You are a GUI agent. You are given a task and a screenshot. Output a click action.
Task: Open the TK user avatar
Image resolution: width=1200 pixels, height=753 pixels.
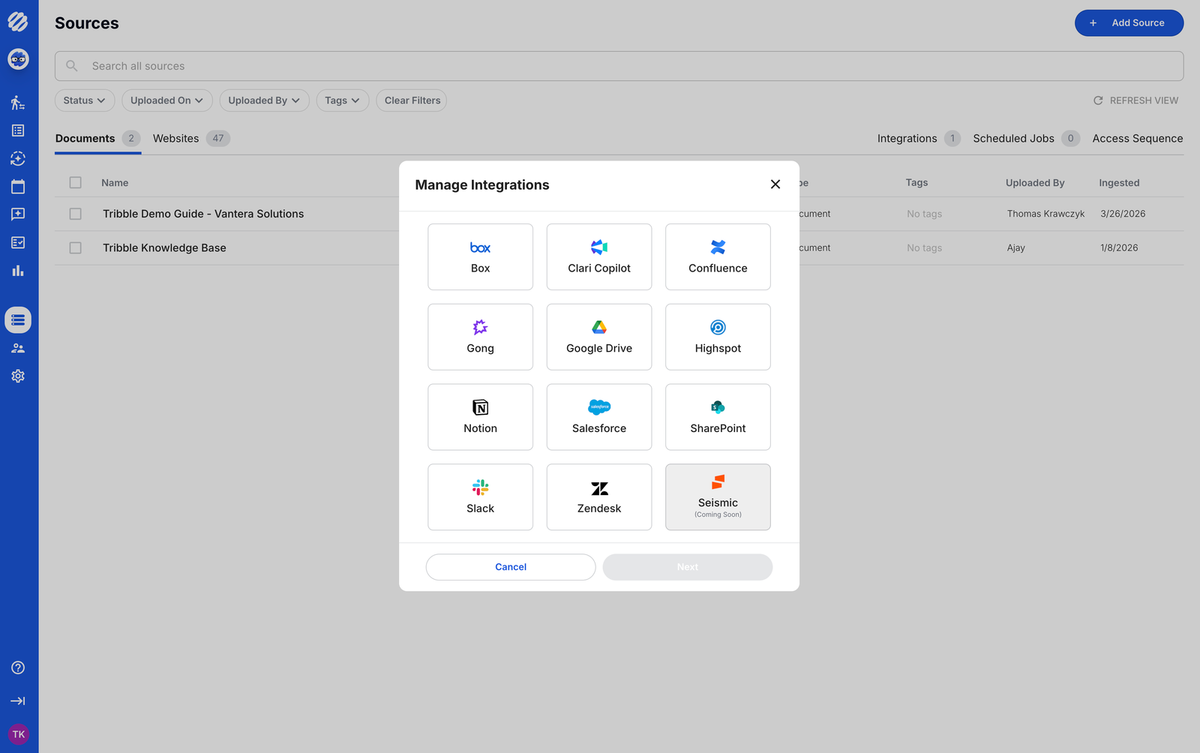tap(18, 734)
